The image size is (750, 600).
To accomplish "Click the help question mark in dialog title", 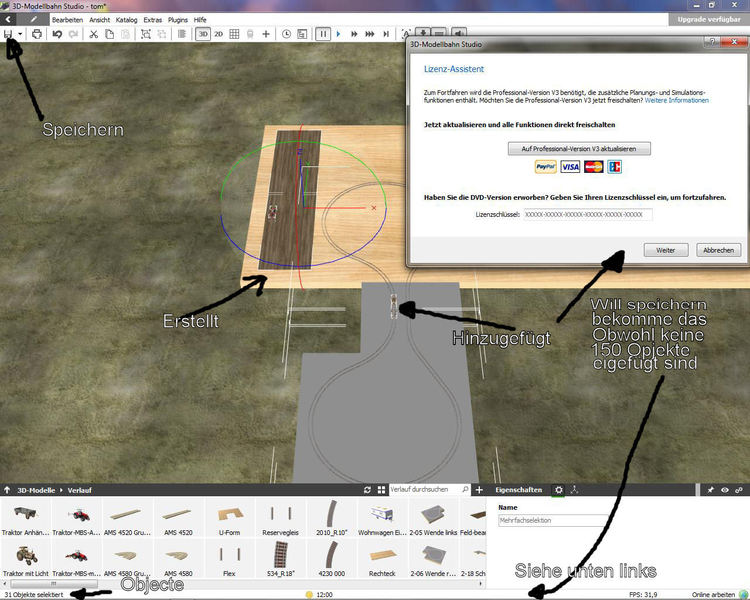I will click(712, 42).
